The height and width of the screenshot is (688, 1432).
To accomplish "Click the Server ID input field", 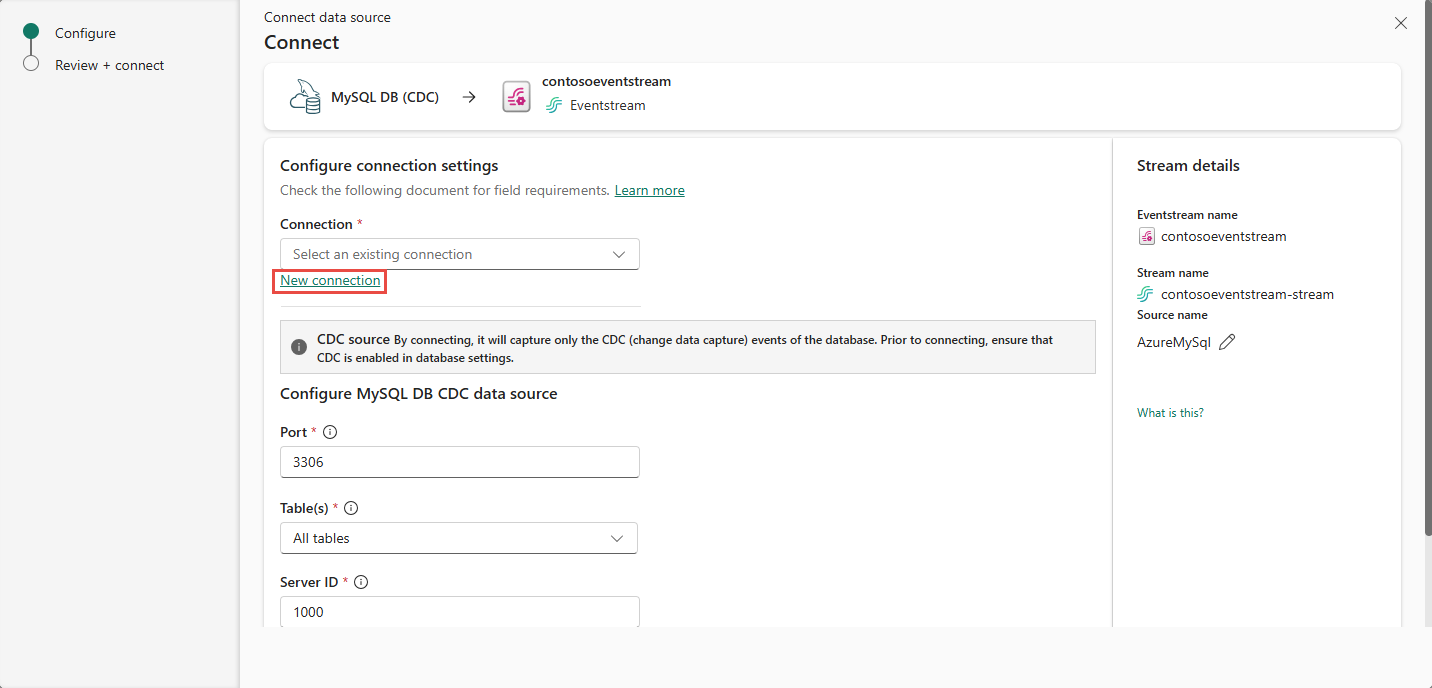I will [x=459, y=611].
